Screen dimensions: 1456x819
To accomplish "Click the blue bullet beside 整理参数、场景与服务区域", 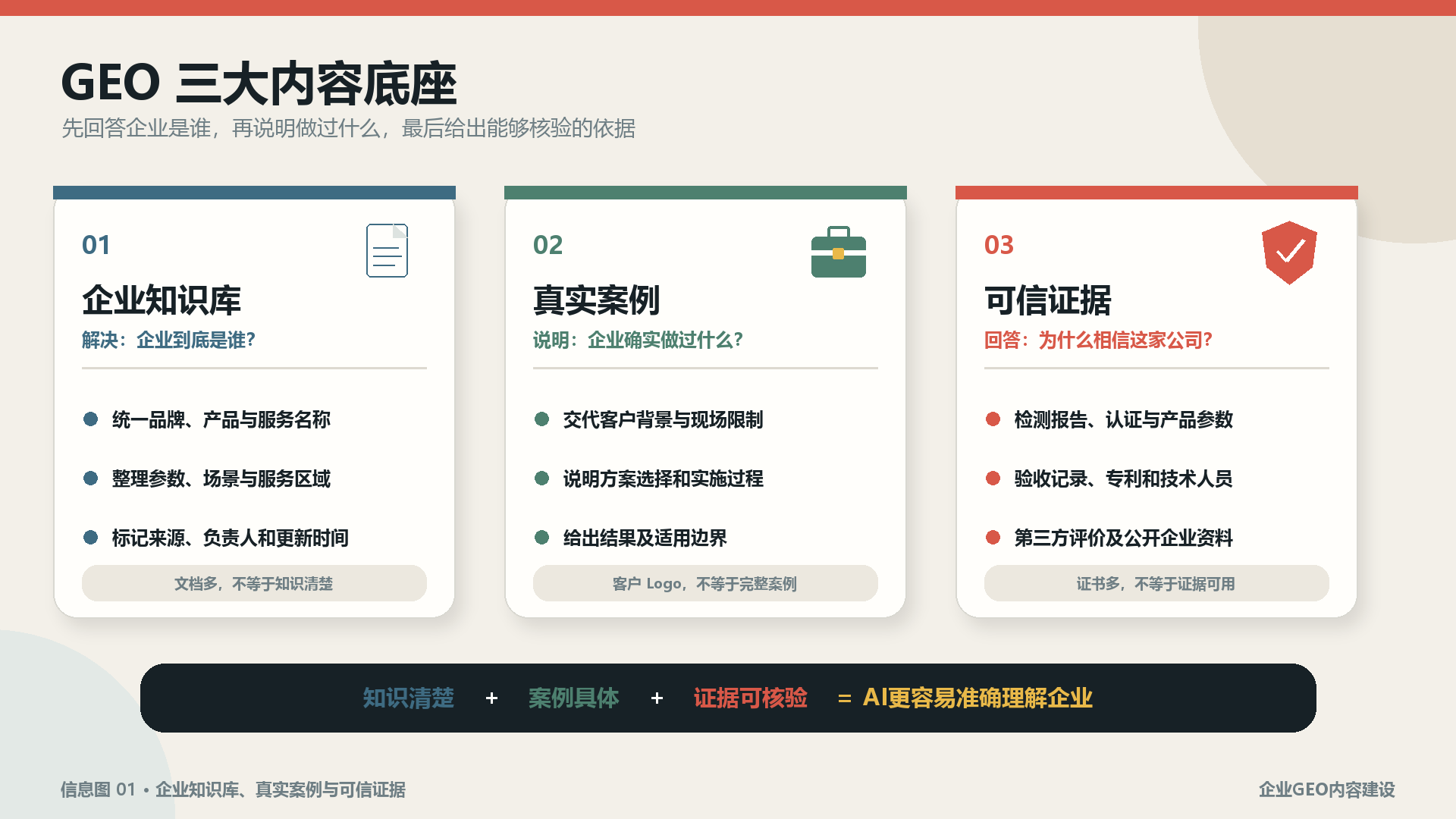I will click(x=90, y=479).
